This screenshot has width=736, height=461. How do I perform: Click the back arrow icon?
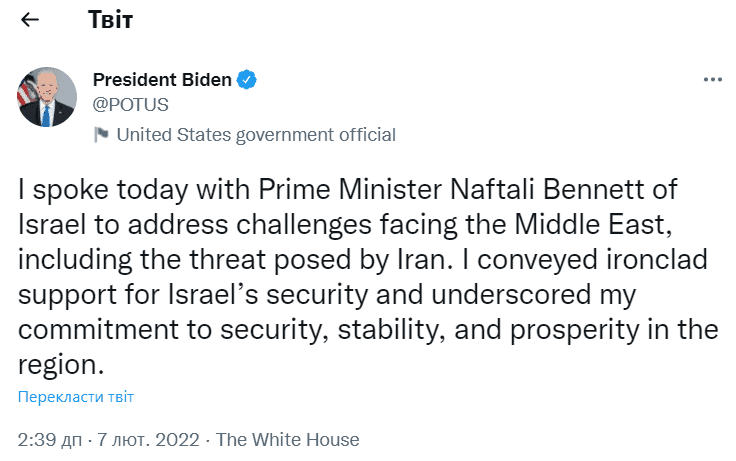coord(30,20)
